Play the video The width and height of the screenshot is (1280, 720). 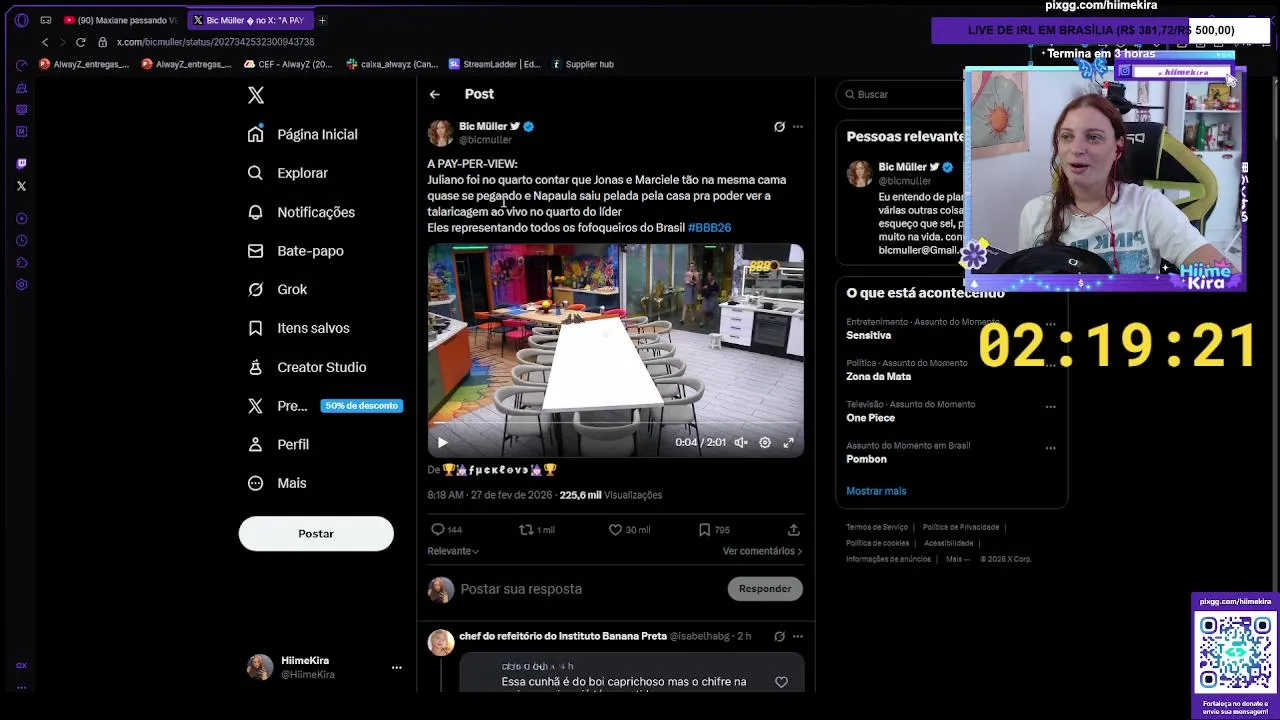[442, 442]
